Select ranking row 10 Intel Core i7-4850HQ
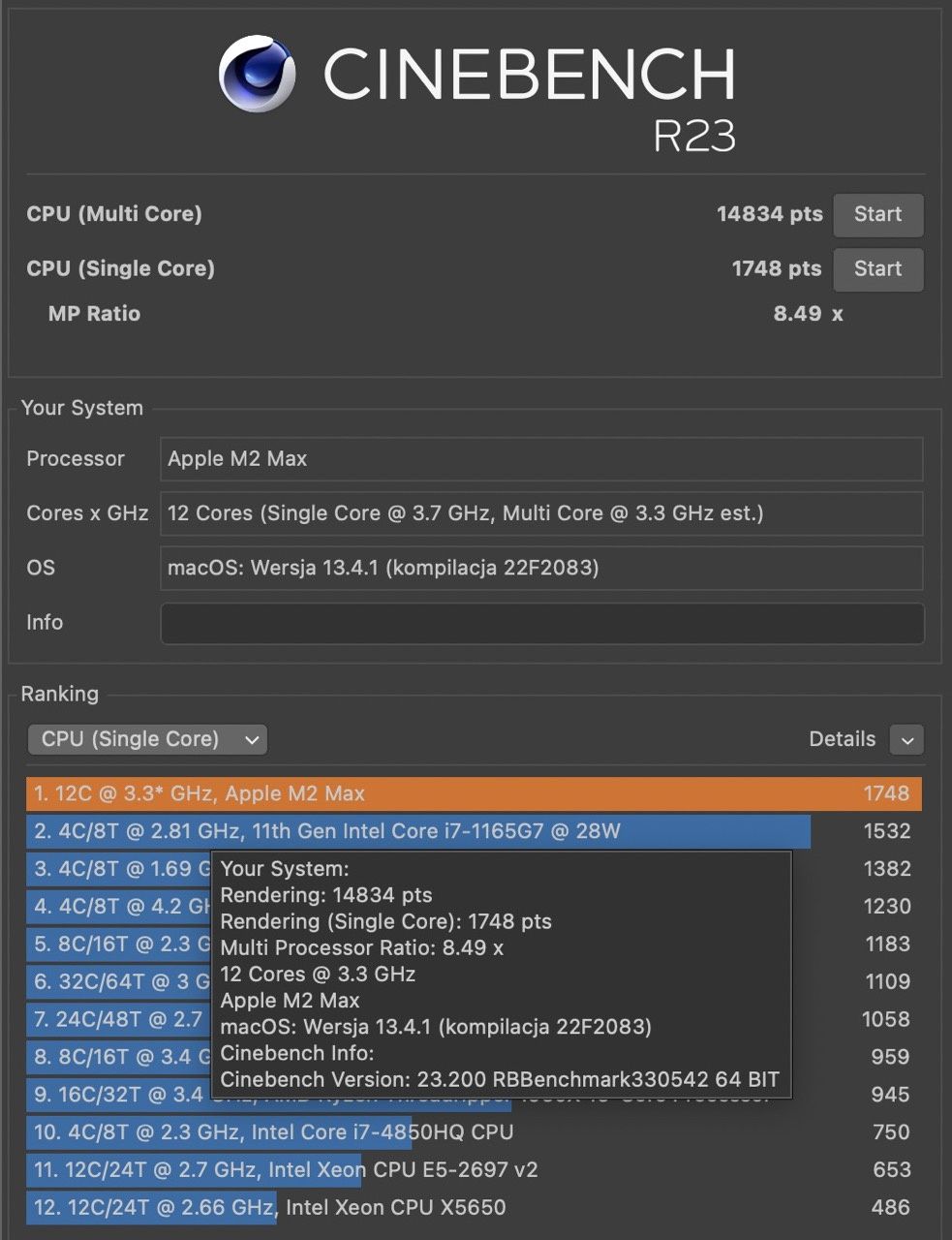952x1240 pixels. (474, 1132)
